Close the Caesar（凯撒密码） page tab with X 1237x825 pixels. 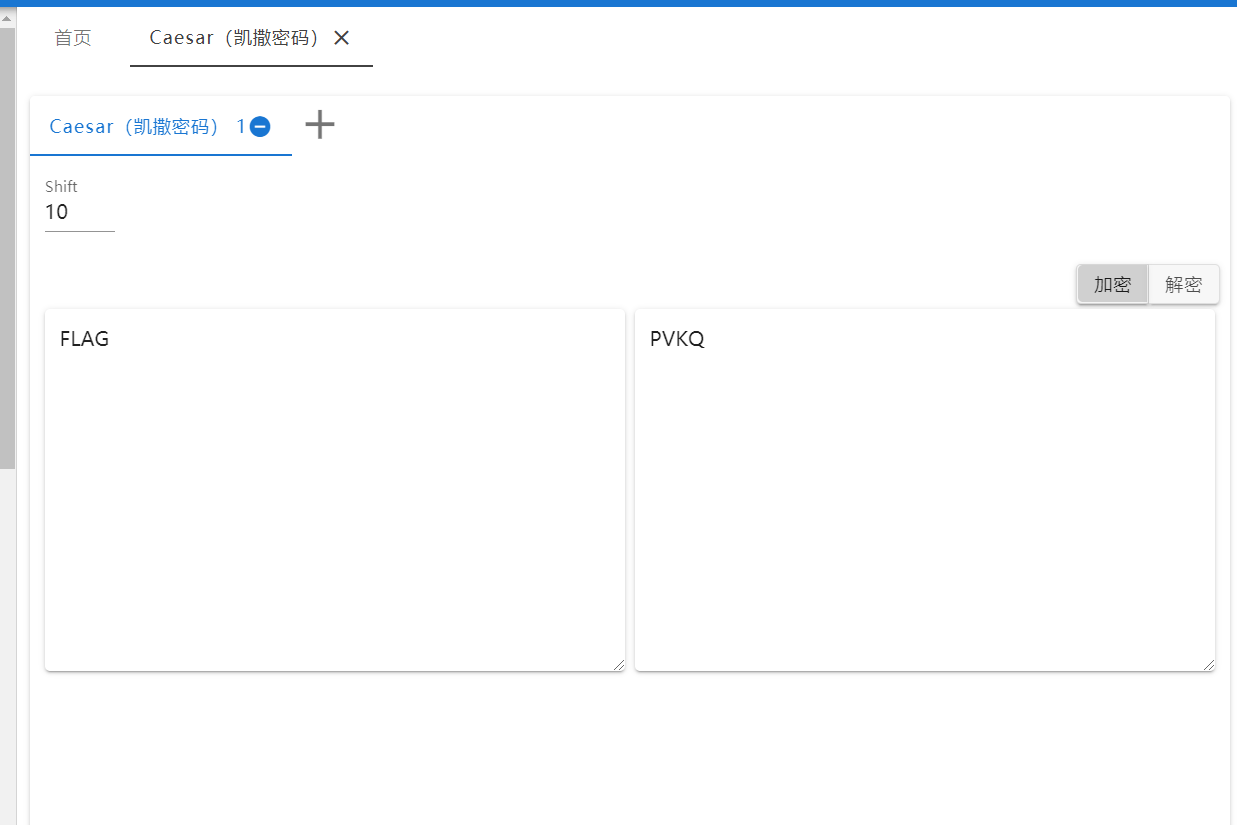342,38
